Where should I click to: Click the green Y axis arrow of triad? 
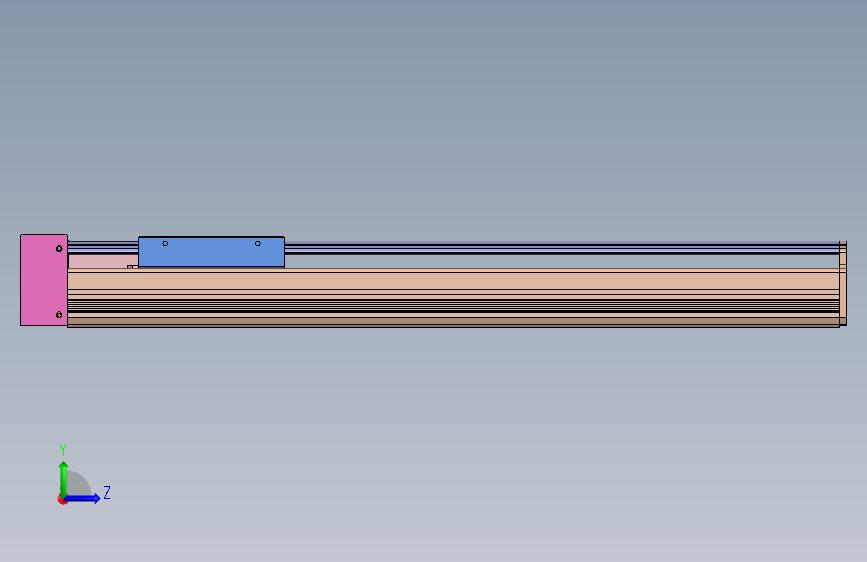(63, 478)
